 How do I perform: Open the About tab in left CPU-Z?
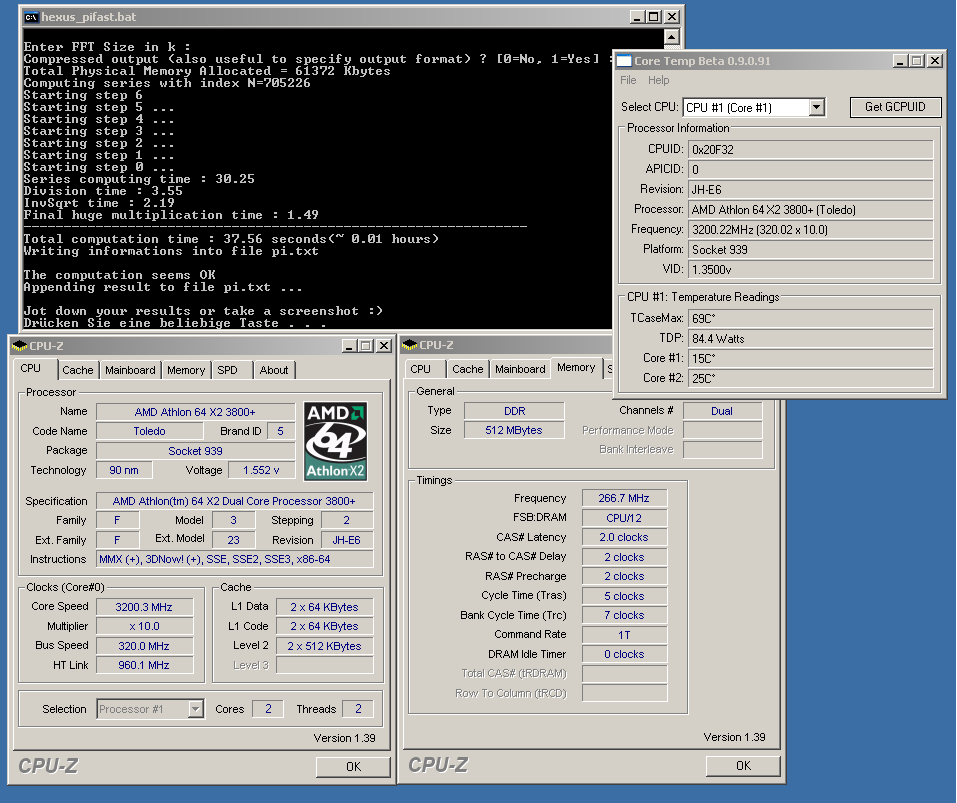pyautogui.click(x=274, y=370)
